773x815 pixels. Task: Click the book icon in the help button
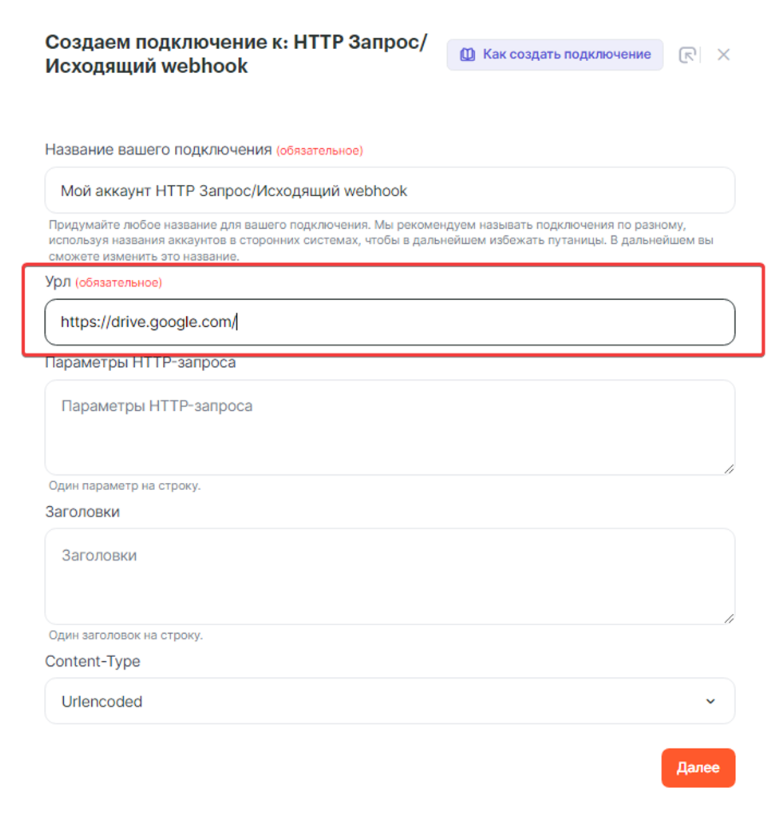(x=467, y=55)
